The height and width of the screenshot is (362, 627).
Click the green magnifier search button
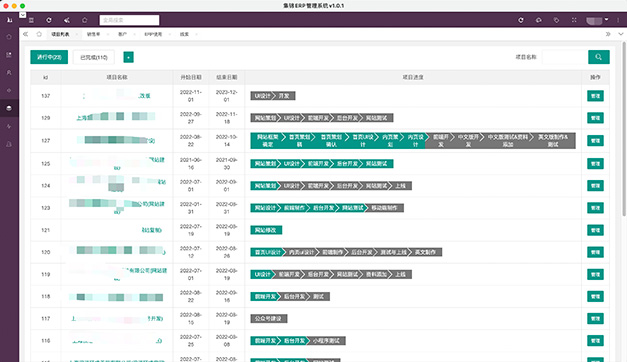click(x=599, y=57)
